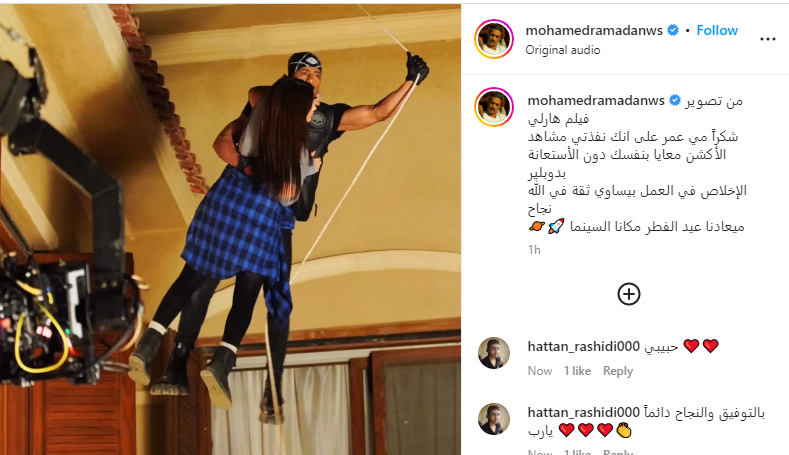
Task: Click hattan_rashidi000 username on first comment
Action: tap(583, 346)
